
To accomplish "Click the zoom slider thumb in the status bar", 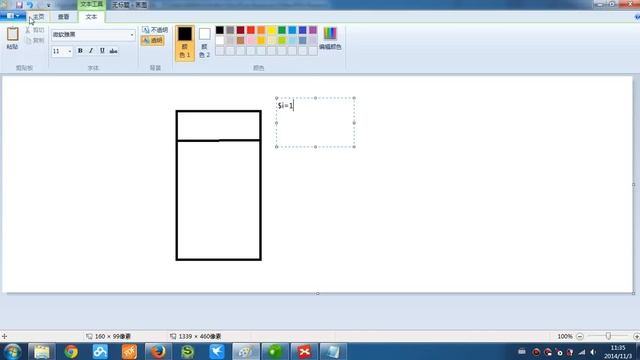I will 608,336.
